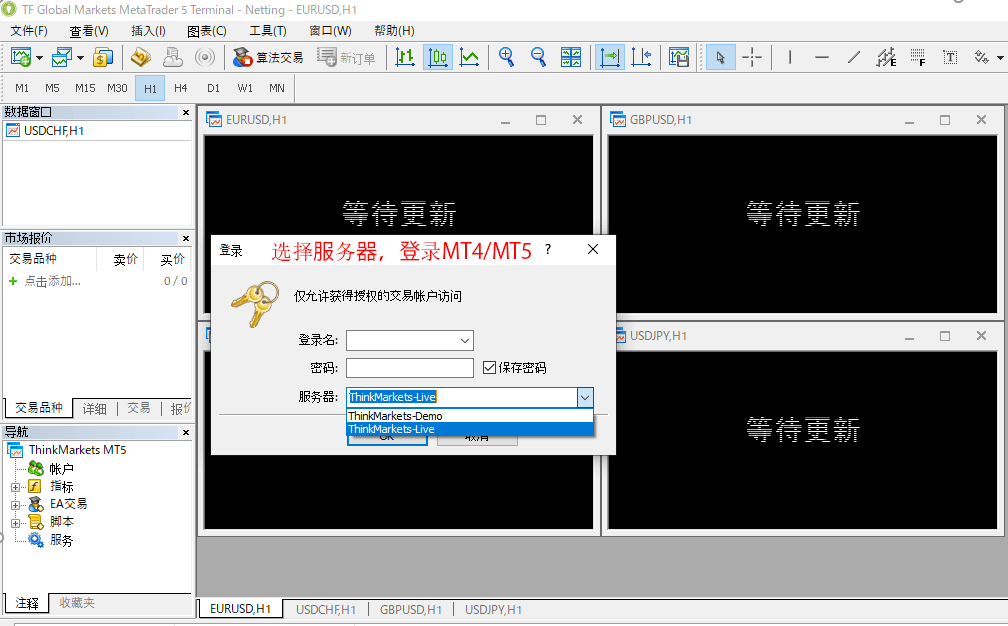This screenshot has height=626, width=1008.
Task: Select the Fibonacci retracement tool
Action: [x=918, y=57]
